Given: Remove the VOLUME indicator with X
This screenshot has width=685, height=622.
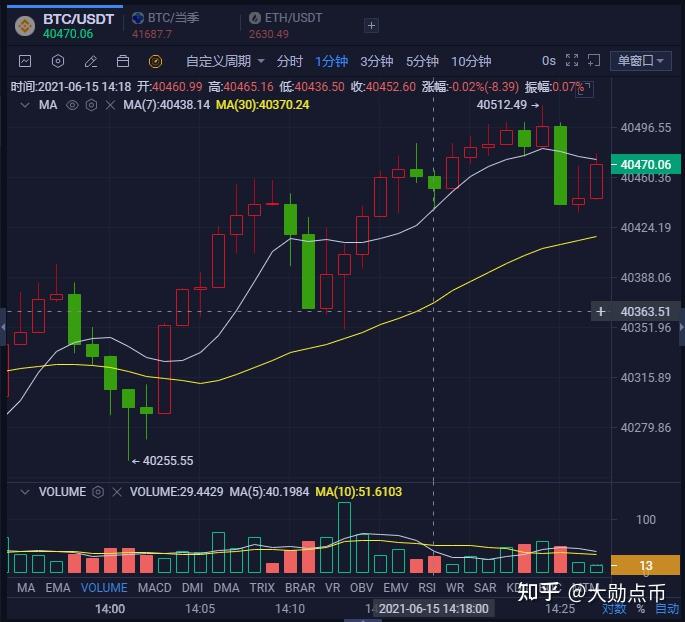Looking at the screenshot, I should pos(117,492).
